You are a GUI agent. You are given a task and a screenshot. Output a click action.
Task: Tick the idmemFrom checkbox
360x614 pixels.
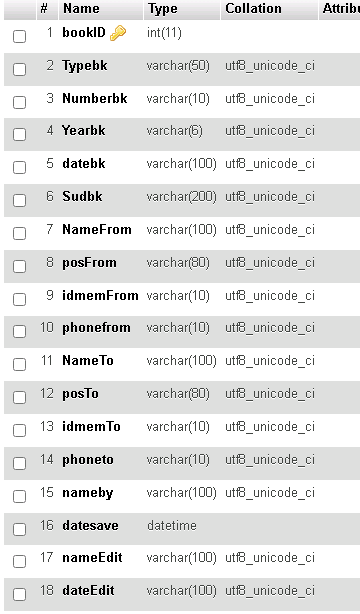[x=20, y=299]
